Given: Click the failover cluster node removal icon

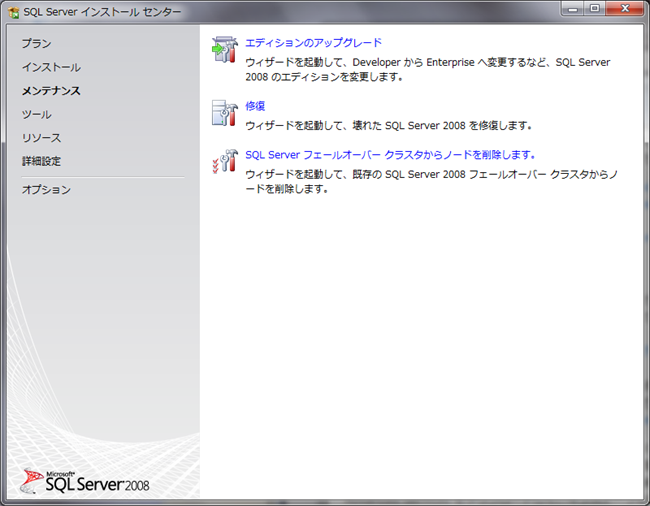Looking at the screenshot, I should [x=225, y=161].
